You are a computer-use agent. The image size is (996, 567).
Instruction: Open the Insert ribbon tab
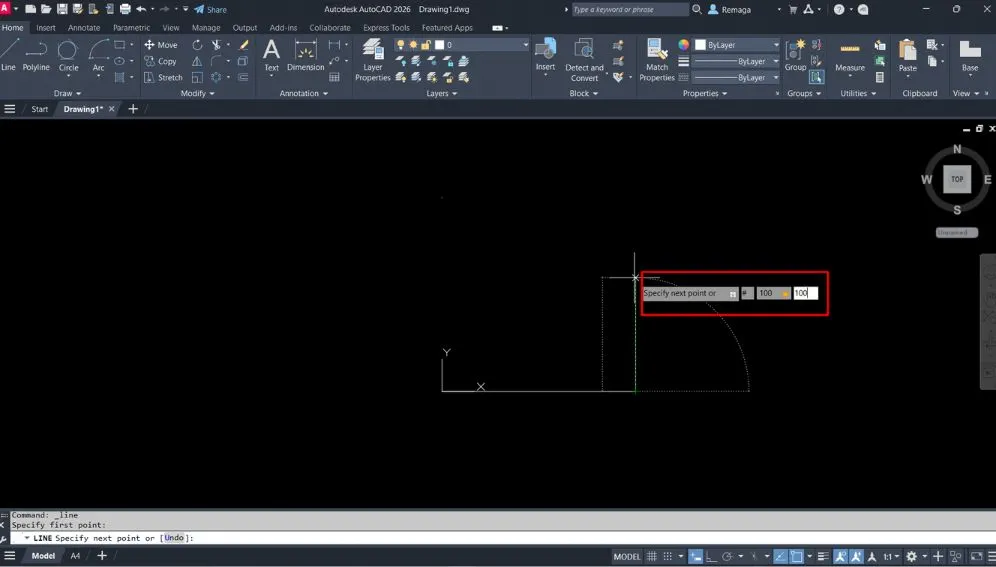[46, 28]
